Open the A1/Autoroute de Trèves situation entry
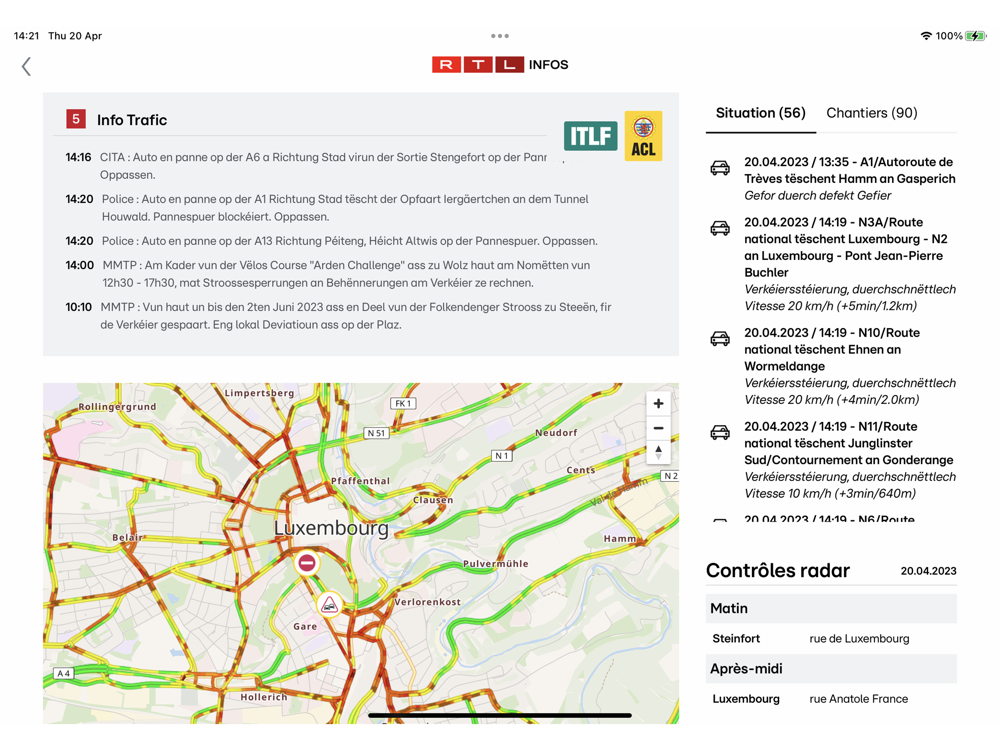This screenshot has width=1000, height=750. [x=833, y=179]
